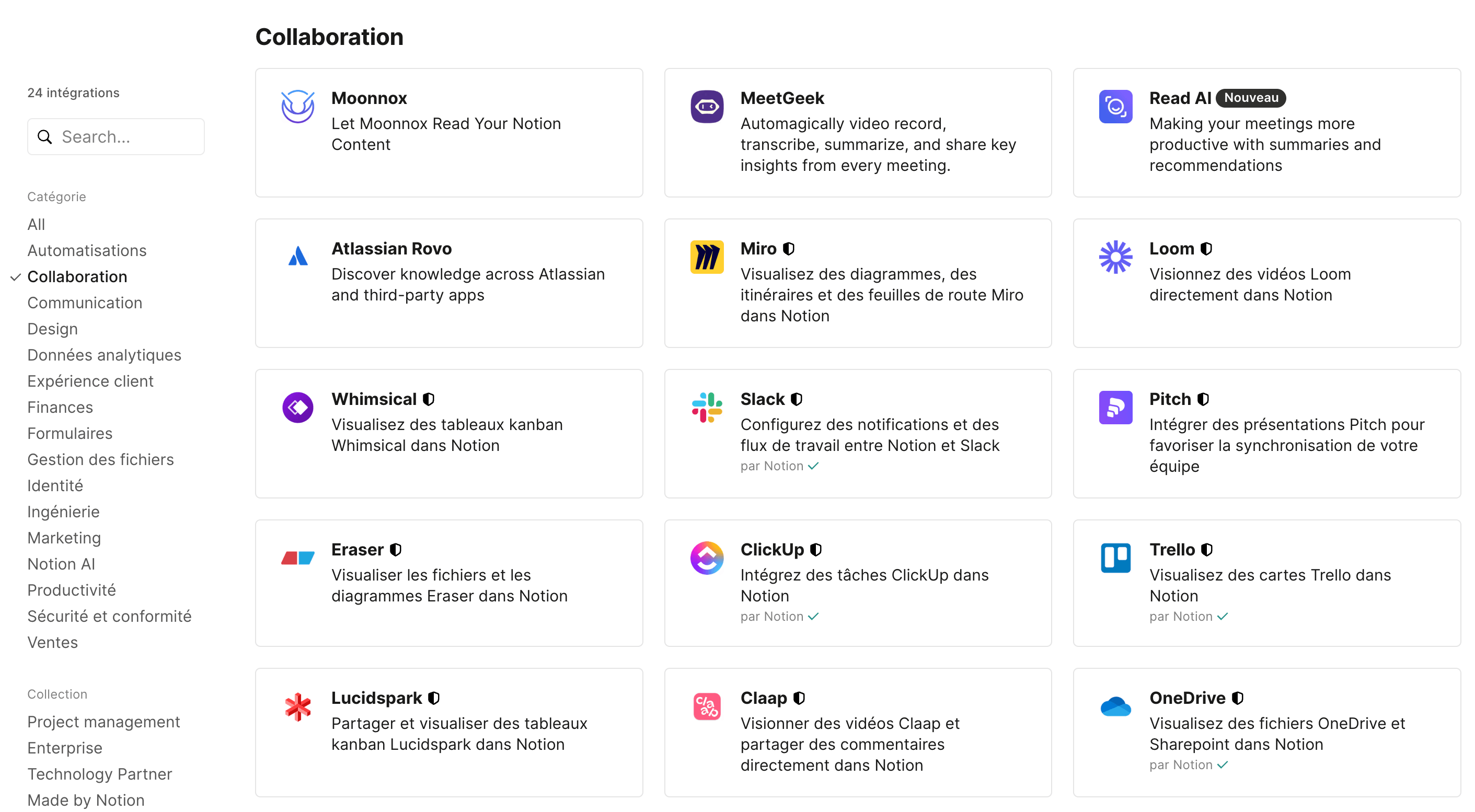The height and width of the screenshot is (812, 1475).
Task: Open the Read AI integration title
Action: (x=1180, y=98)
